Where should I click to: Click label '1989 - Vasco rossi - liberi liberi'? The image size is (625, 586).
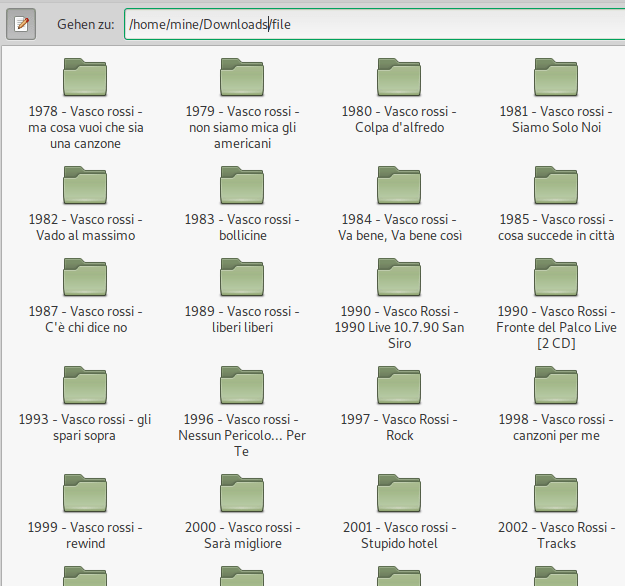click(x=242, y=319)
